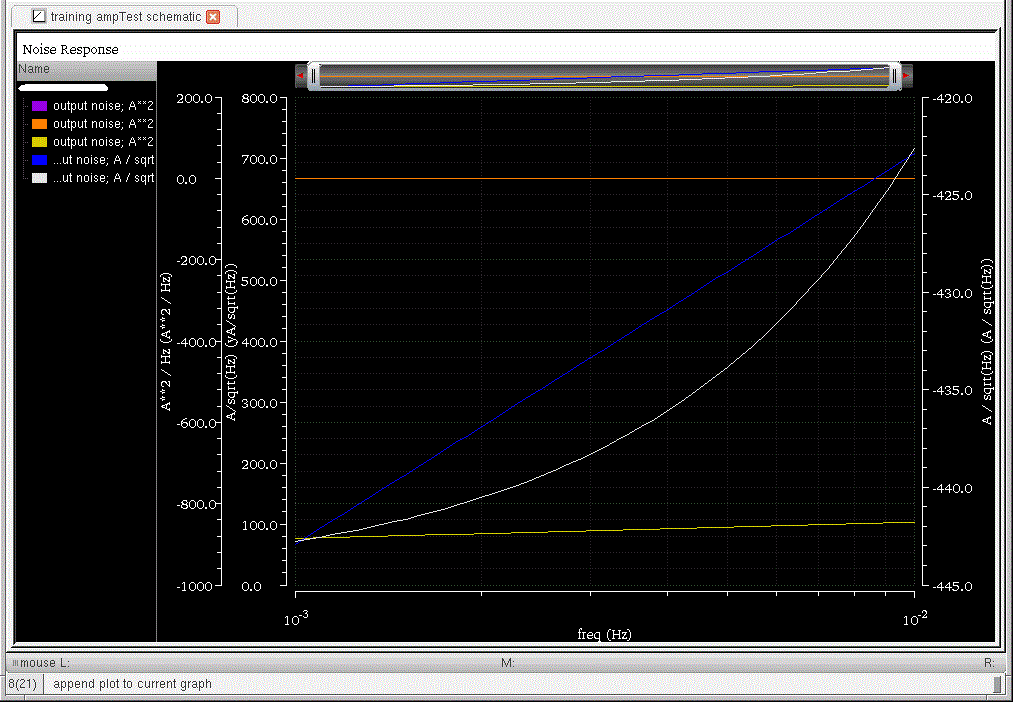Click the Noise Response graph title
Screen dimensions: 1013x702
[70, 49]
